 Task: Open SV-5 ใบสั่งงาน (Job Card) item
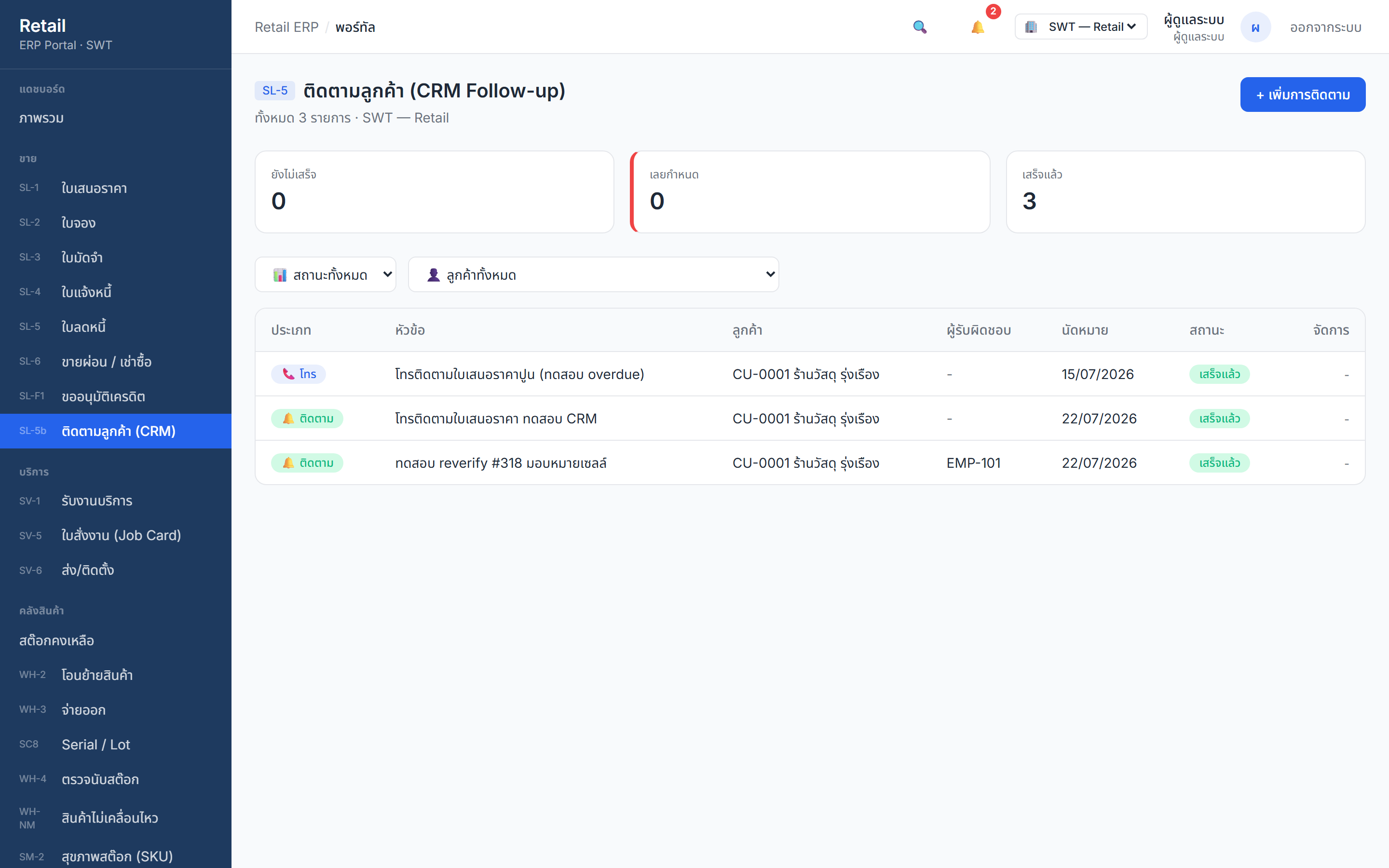tap(115, 535)
